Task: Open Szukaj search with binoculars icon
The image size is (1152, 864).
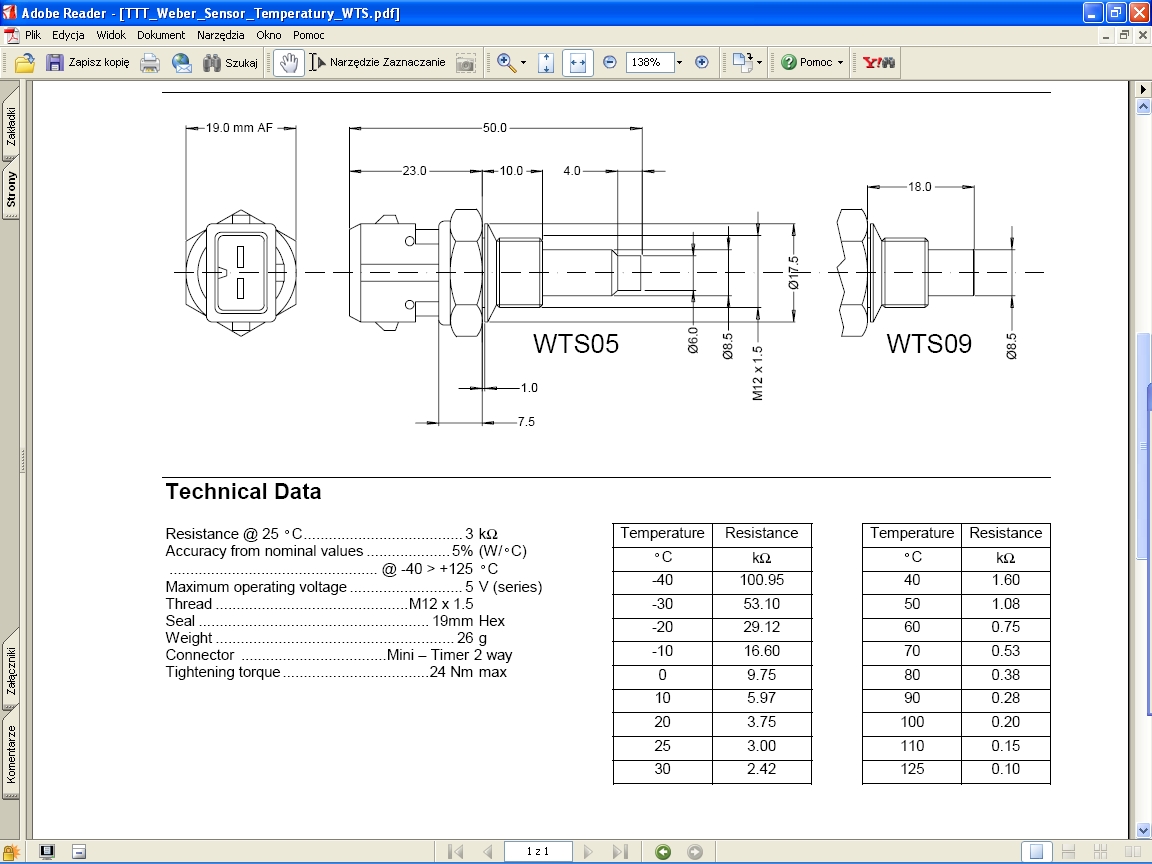Action: point(230,62)
